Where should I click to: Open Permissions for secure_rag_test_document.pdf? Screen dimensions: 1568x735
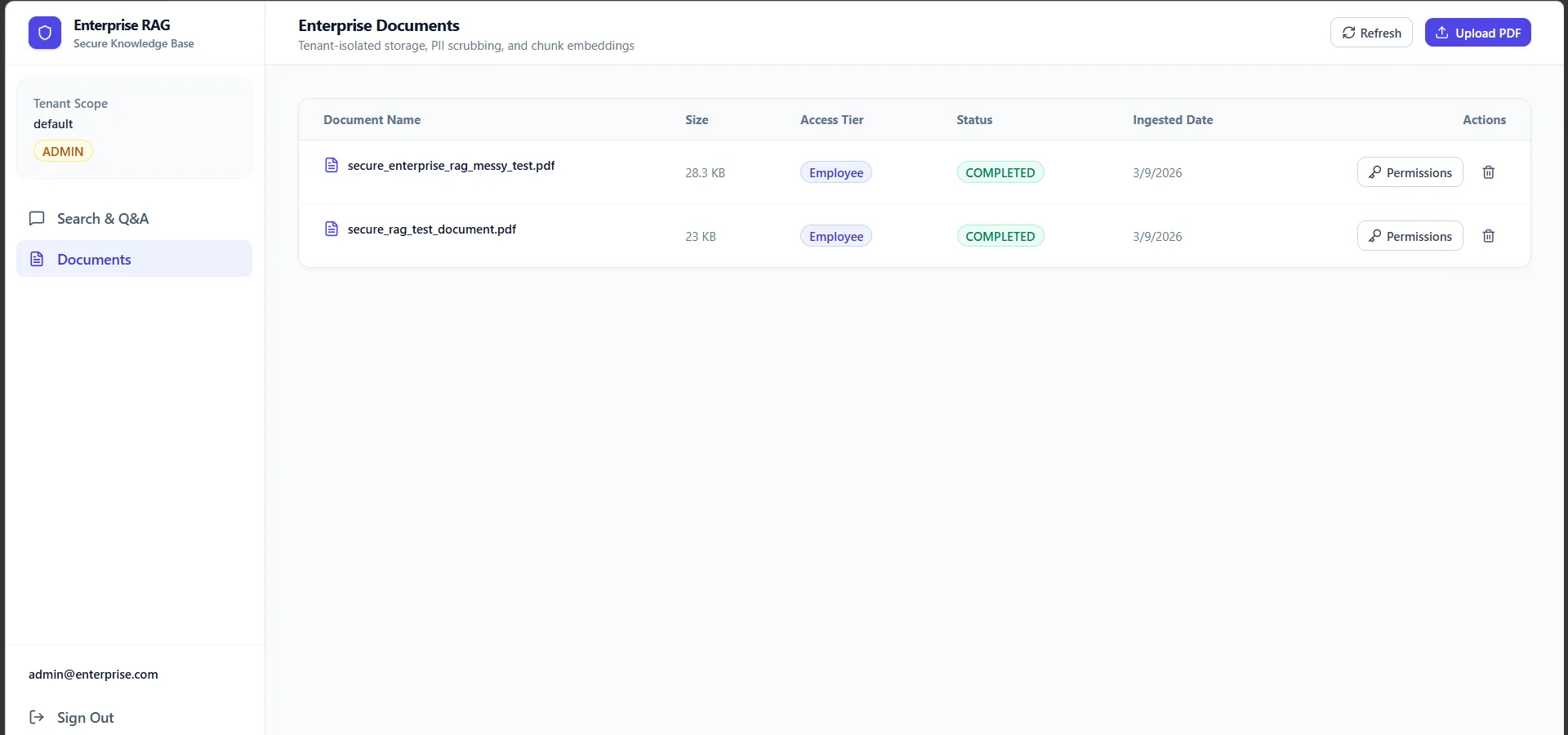coord(1410,236)
